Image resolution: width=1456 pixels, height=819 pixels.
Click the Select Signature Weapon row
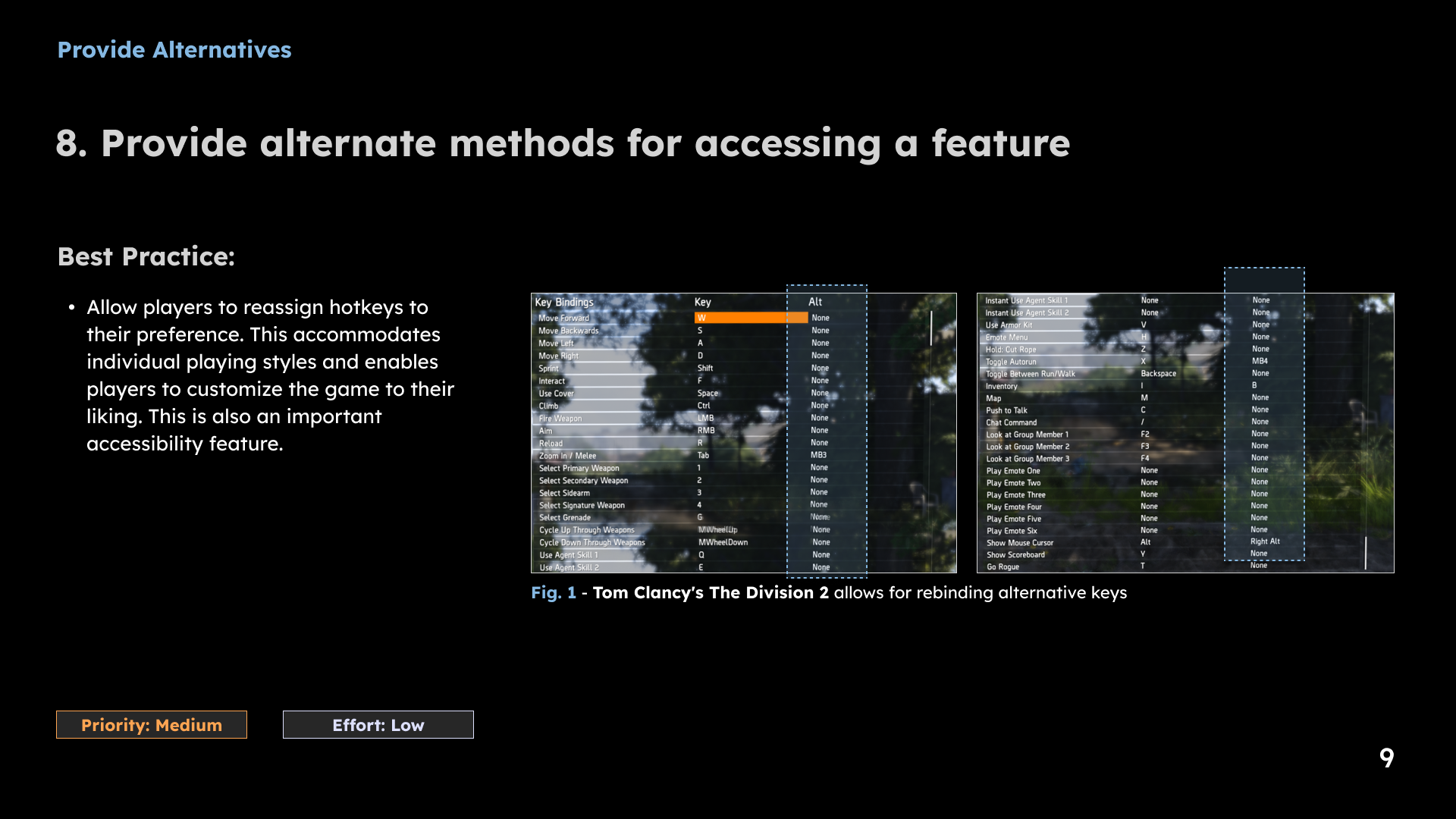pos(582,506)
